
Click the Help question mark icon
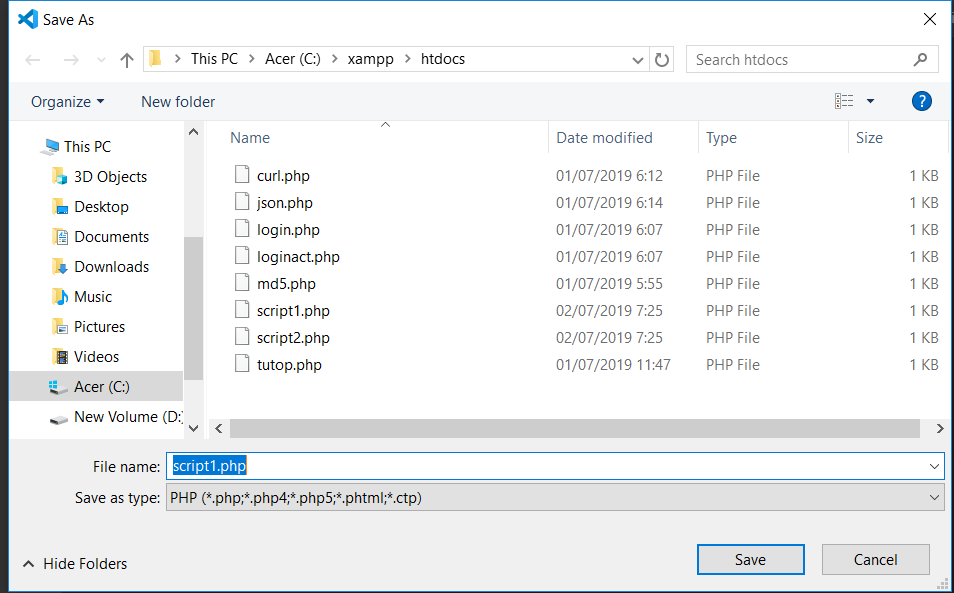[921, 101]
